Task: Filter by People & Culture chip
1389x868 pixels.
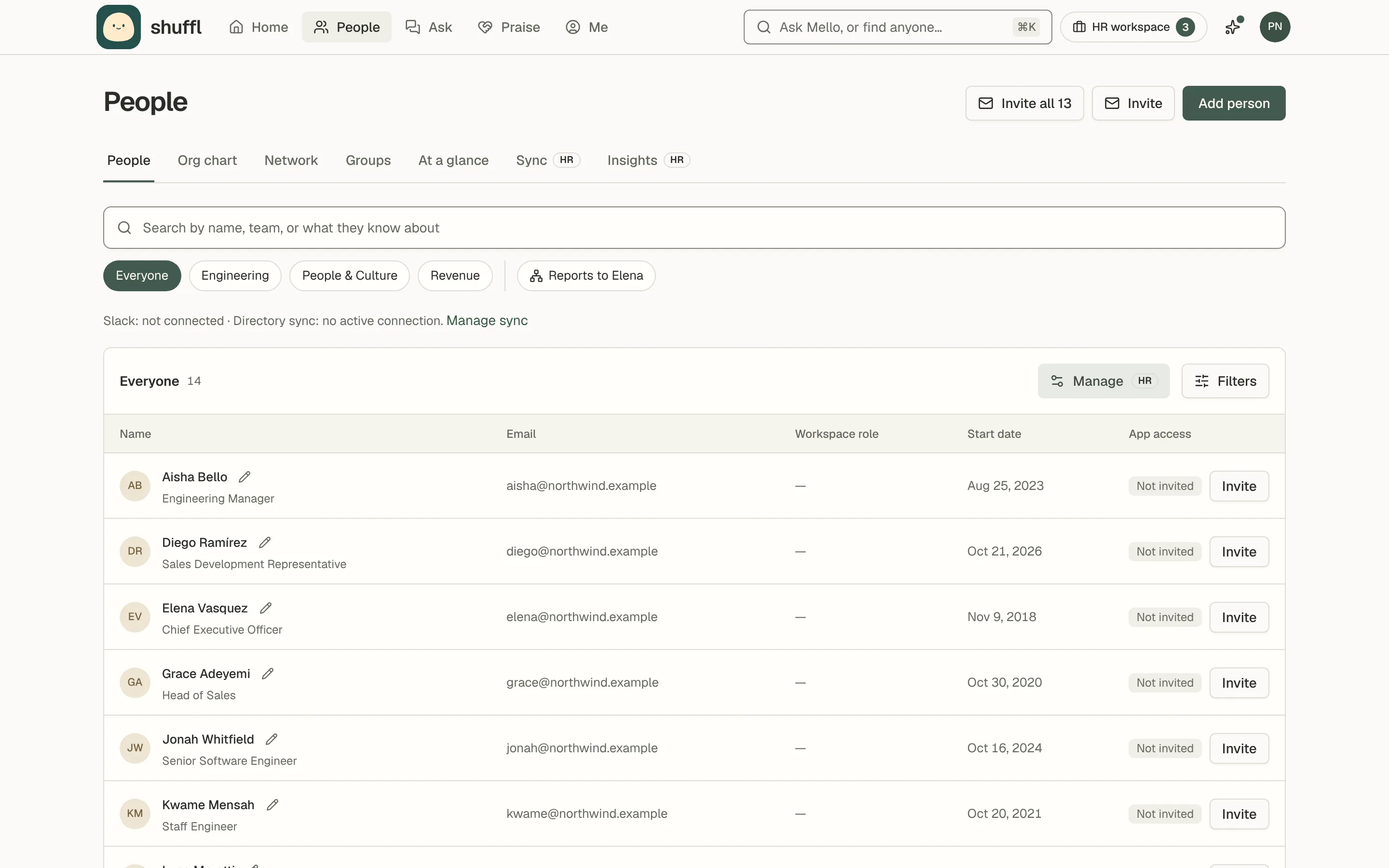Action: point(350,275)
